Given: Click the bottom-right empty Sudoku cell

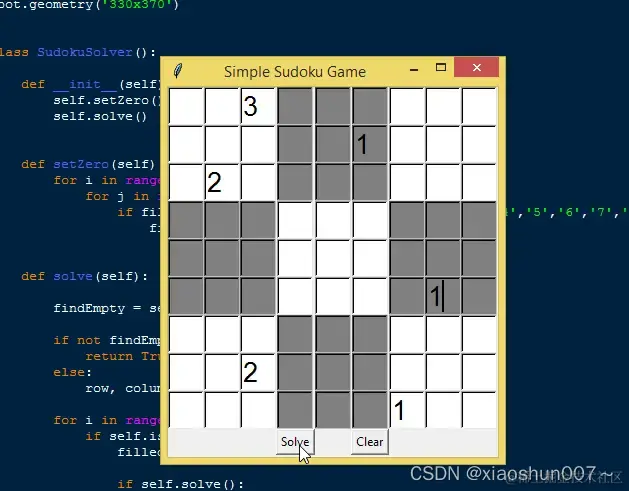Looking at the screenshot, I should [479, 410].
